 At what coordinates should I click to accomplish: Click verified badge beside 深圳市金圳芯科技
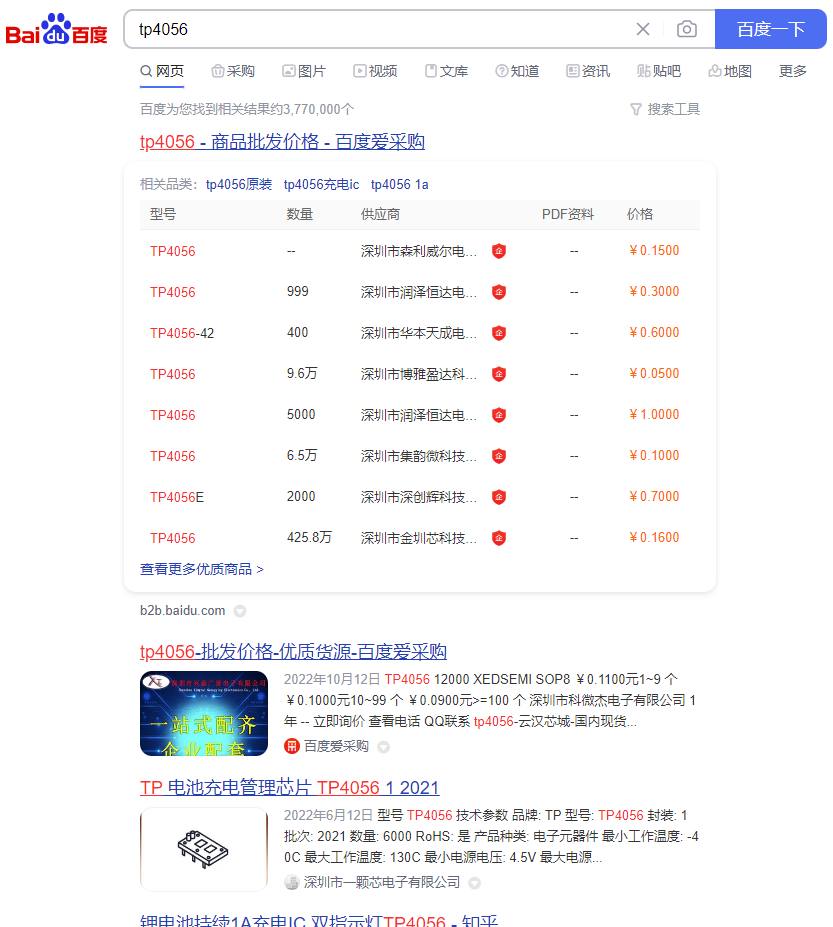pos(499,538)
